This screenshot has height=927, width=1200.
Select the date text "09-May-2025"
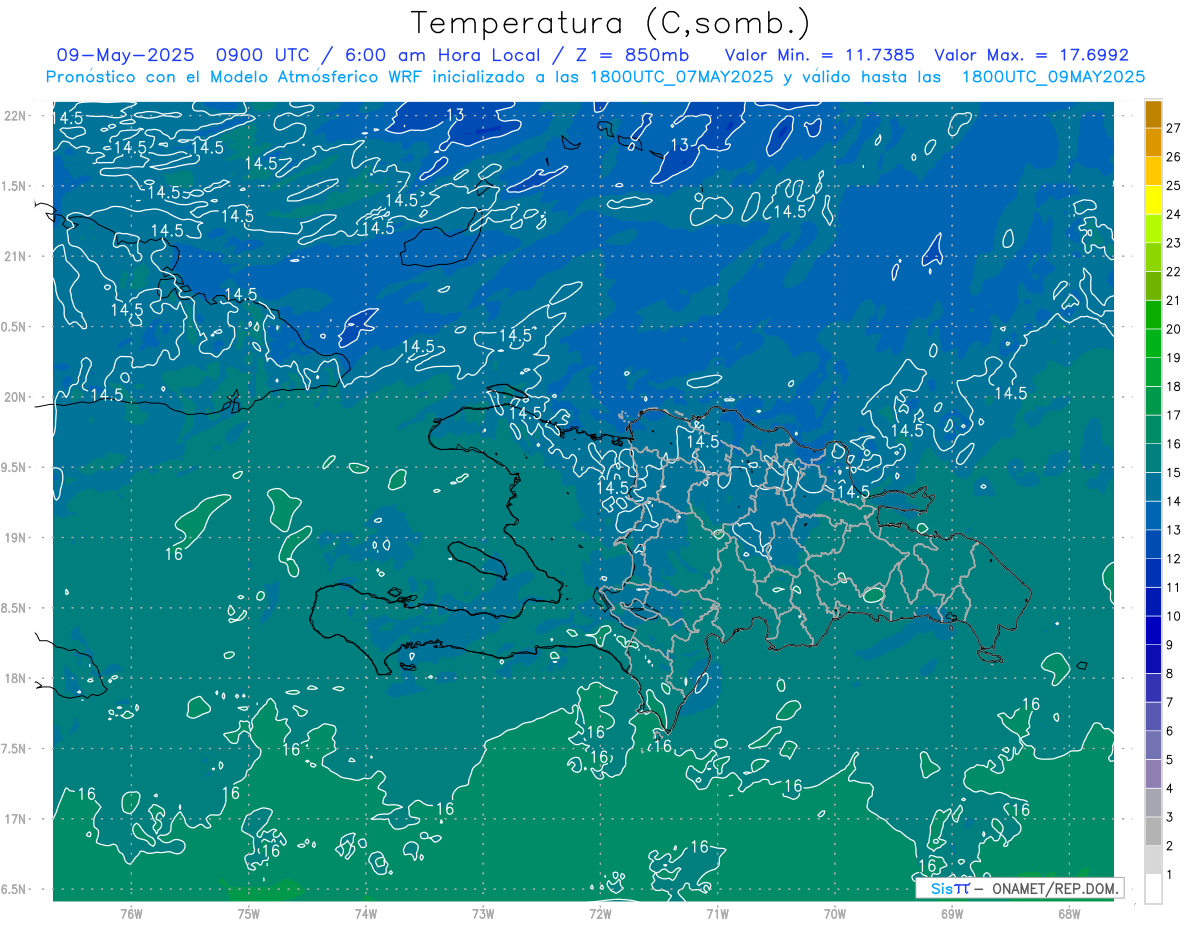125,55
